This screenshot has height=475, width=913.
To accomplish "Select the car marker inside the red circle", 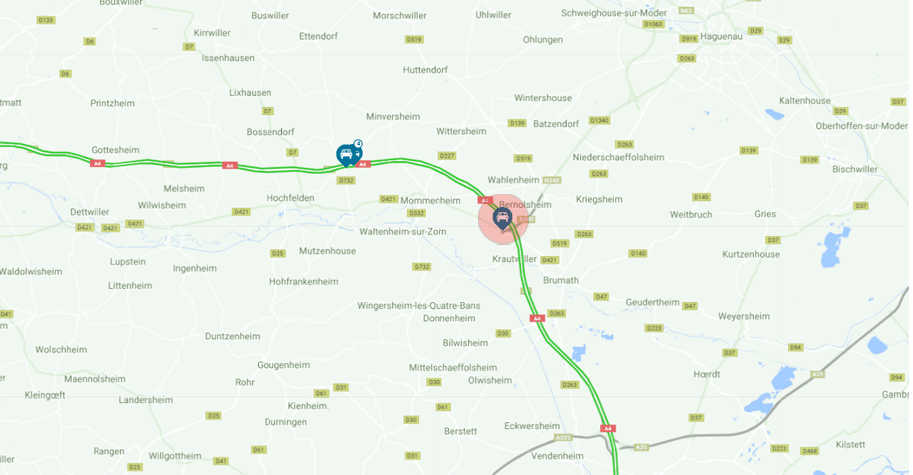I will [x=502, y=219].
